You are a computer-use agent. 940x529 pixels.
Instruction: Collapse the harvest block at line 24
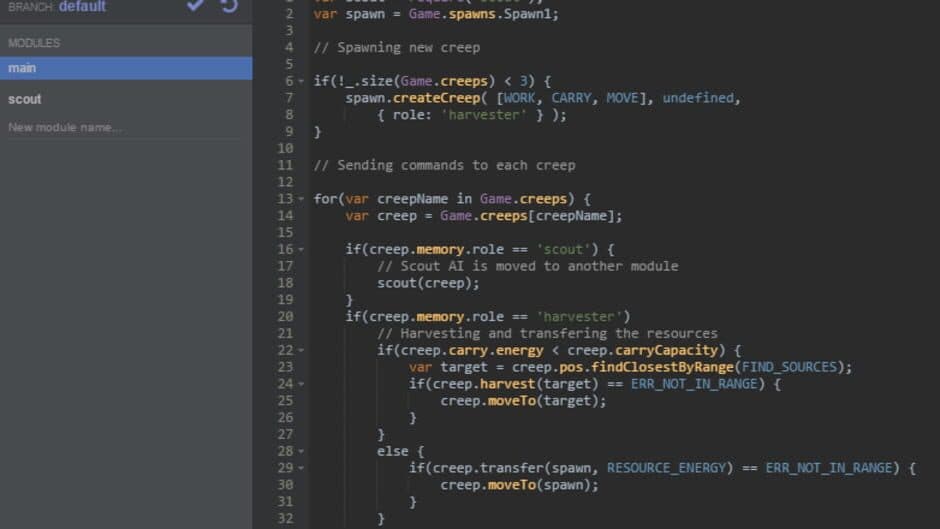(301, 385)
